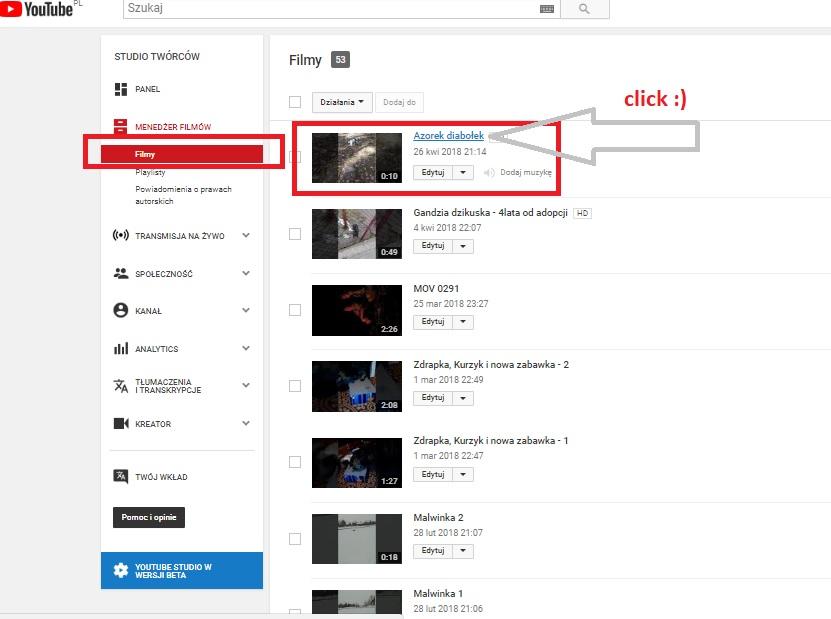The width and height of the screenshot is (831, 619).
Task: Click the YouTube Studio beta gear icon
Action: click(121, 570)
